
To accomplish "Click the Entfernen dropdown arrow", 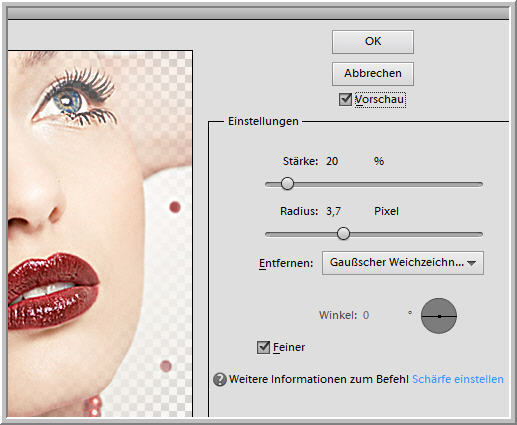I will pyautogui.click(x=471, y=263).
